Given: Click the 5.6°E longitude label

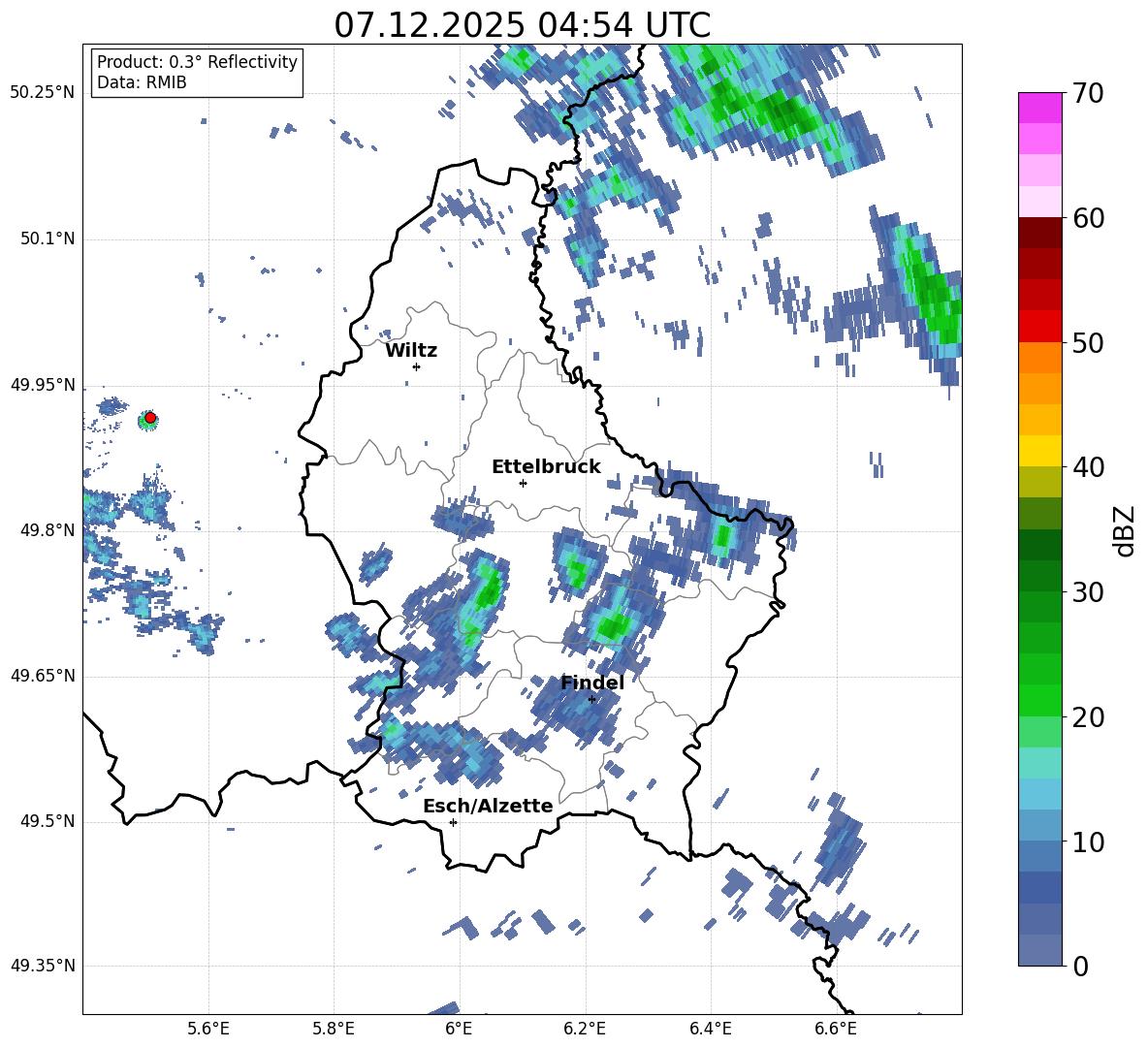Looking at the screenshot, I should pos(208,1030).
